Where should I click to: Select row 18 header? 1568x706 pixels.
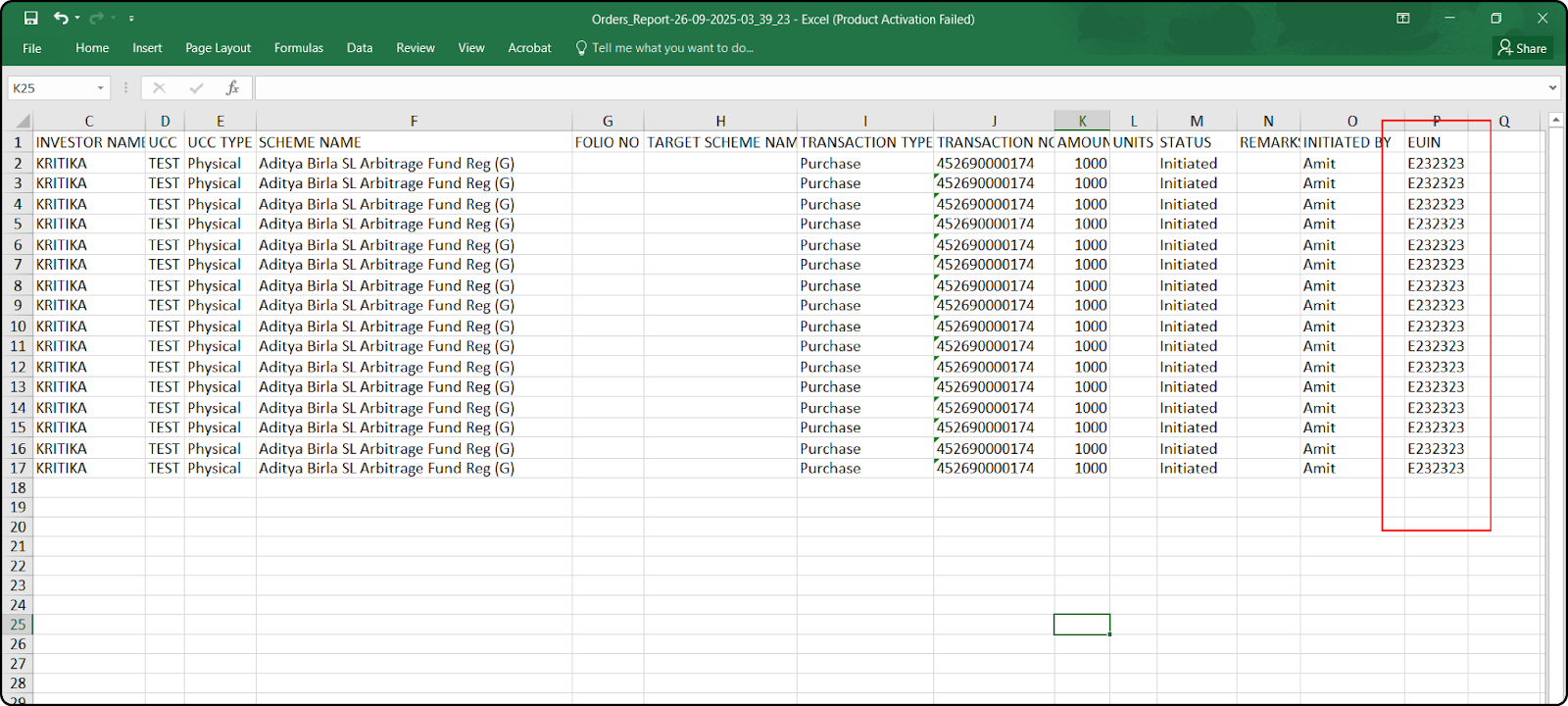pyautogui.click(x=18, y=487)
